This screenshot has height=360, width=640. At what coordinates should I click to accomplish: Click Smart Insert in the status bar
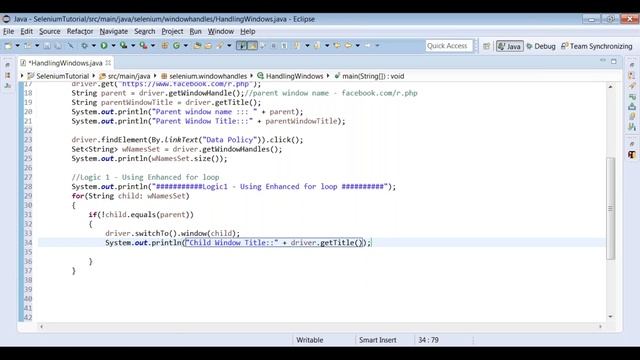pyautogui.click(x=378, y=340)
